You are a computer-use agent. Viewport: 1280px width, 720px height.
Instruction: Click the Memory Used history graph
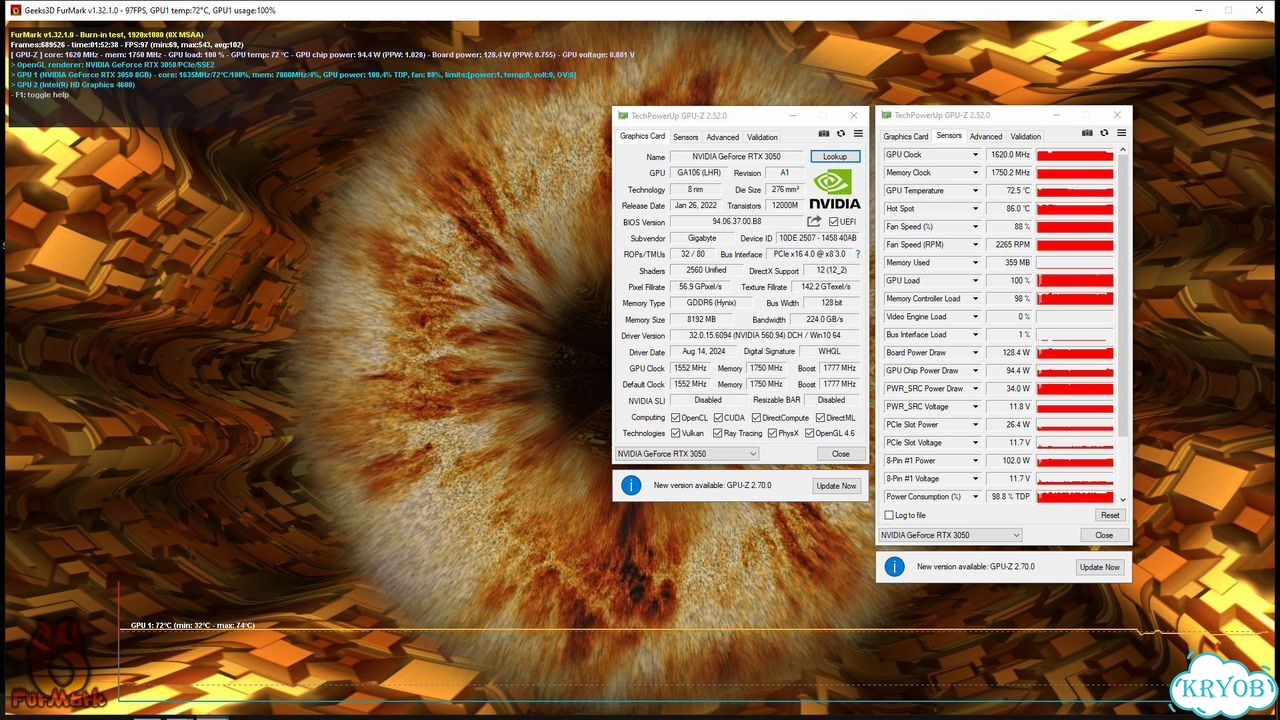click(1075, 263)
